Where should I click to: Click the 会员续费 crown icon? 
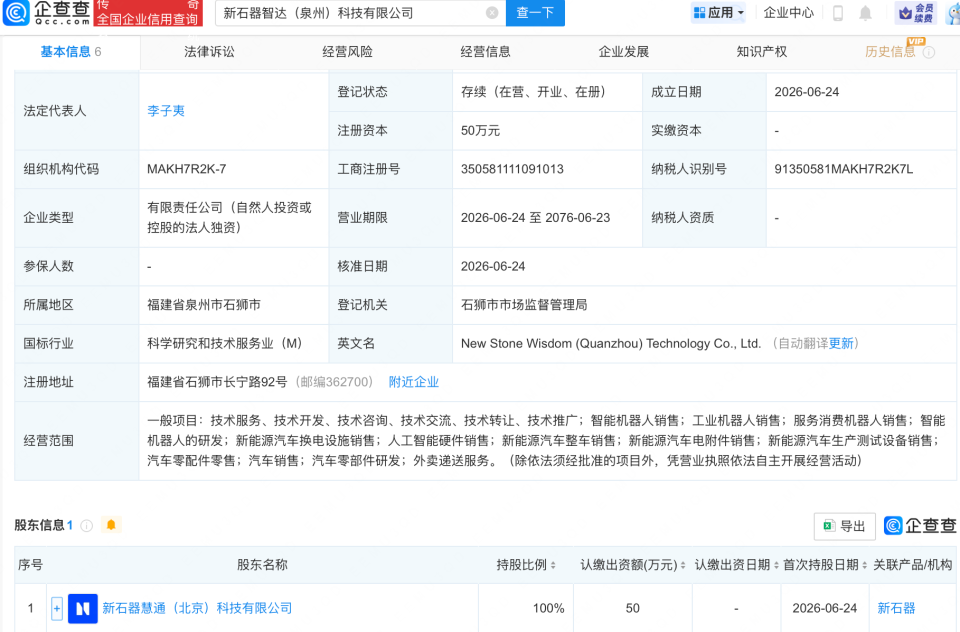pyautogui.click(x=916, y=13)
